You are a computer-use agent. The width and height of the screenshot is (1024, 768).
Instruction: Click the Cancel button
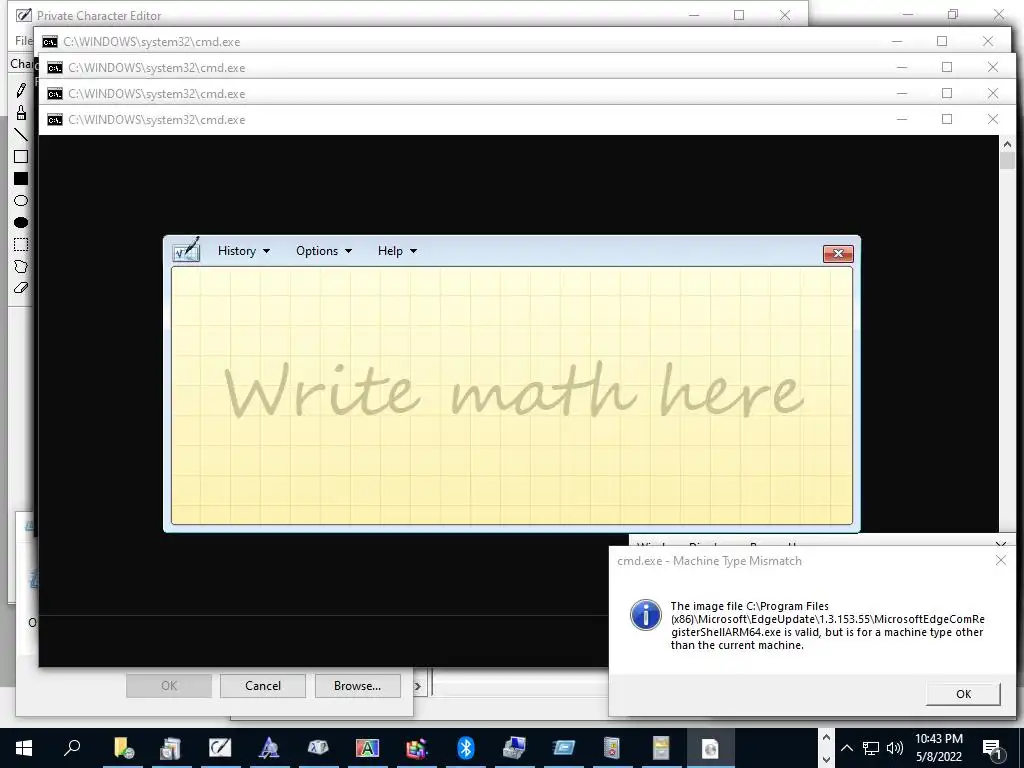pos(263,686)
